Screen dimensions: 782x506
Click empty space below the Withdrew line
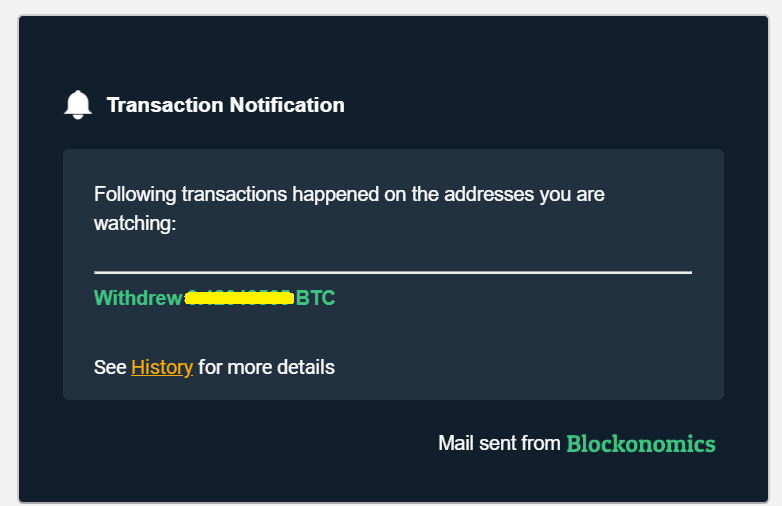[x=393, y=332]
